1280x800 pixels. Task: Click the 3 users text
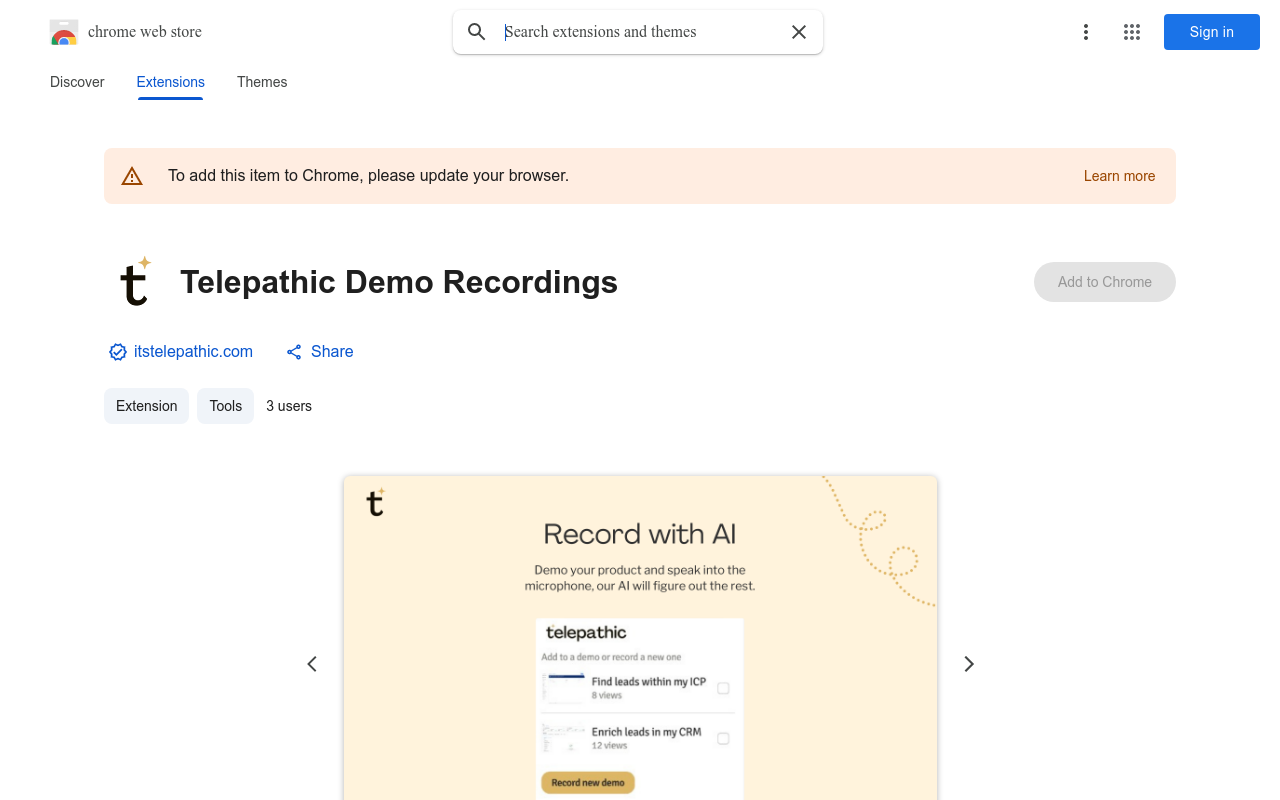point(289,406)
